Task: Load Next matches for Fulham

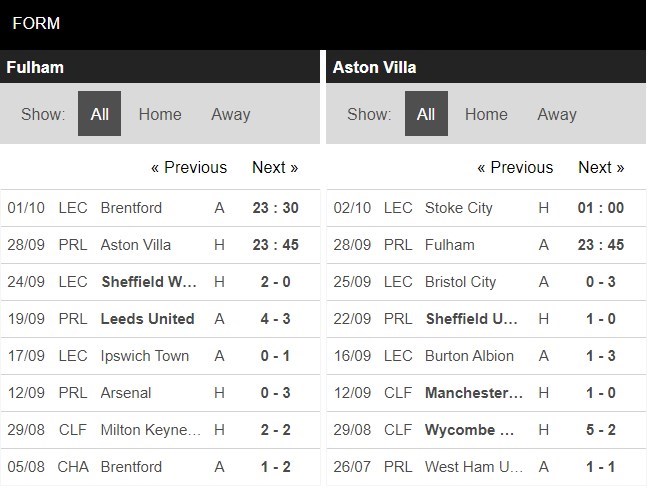Action: pos(275,167)
